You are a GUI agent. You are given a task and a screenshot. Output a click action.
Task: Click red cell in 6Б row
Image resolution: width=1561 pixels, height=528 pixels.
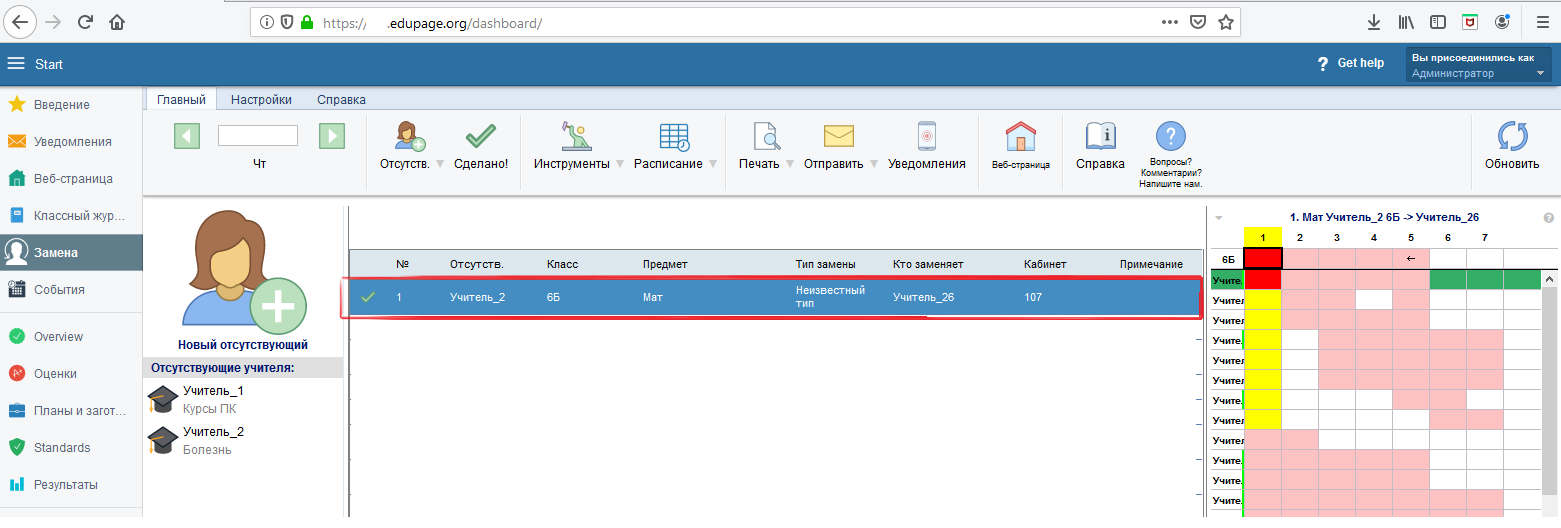[x=1263, y=258]
